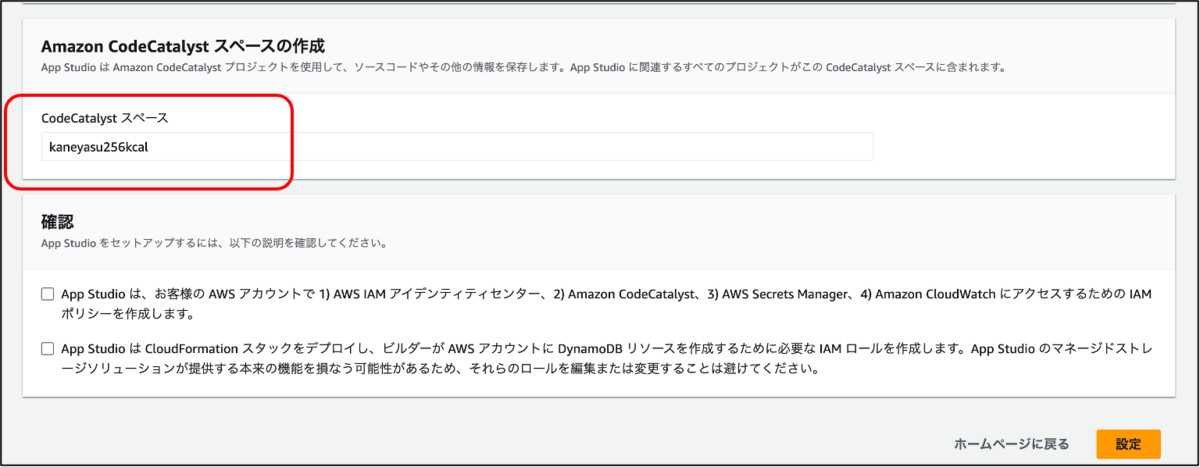Tick the CloudFormation スタック acknowledgement checkbox
The image size is (1200, 467).
[x=47, y=349]
